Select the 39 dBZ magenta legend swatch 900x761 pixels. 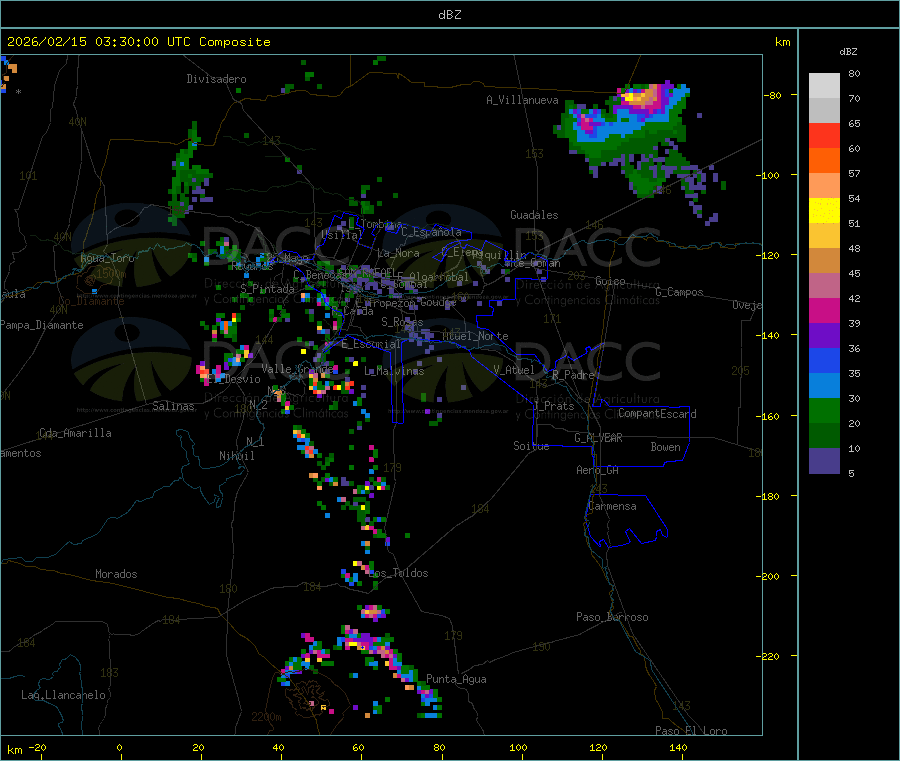pos(824,310)
